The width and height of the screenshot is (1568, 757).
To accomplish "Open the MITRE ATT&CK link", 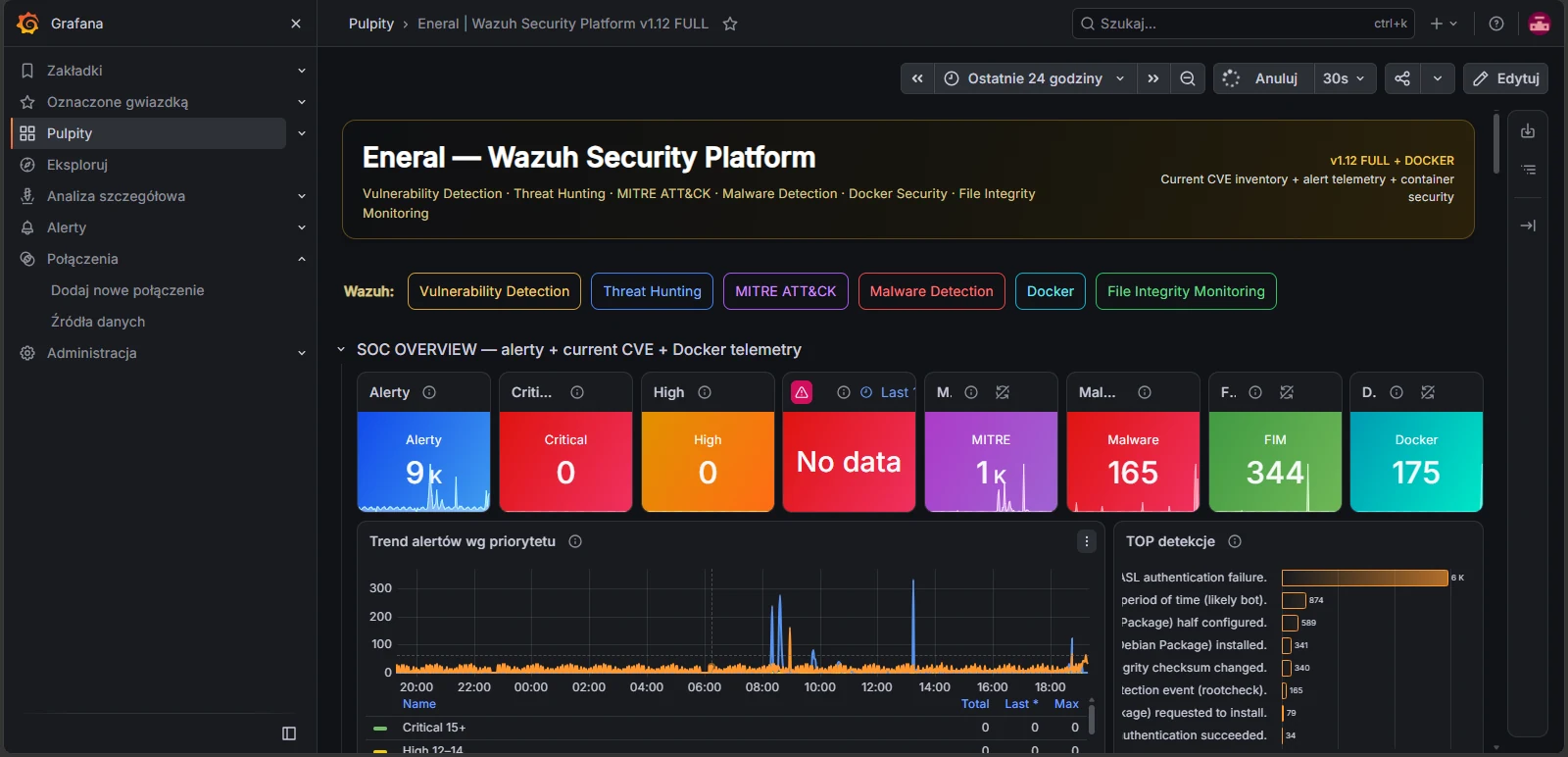I will [x=786, y=291].
